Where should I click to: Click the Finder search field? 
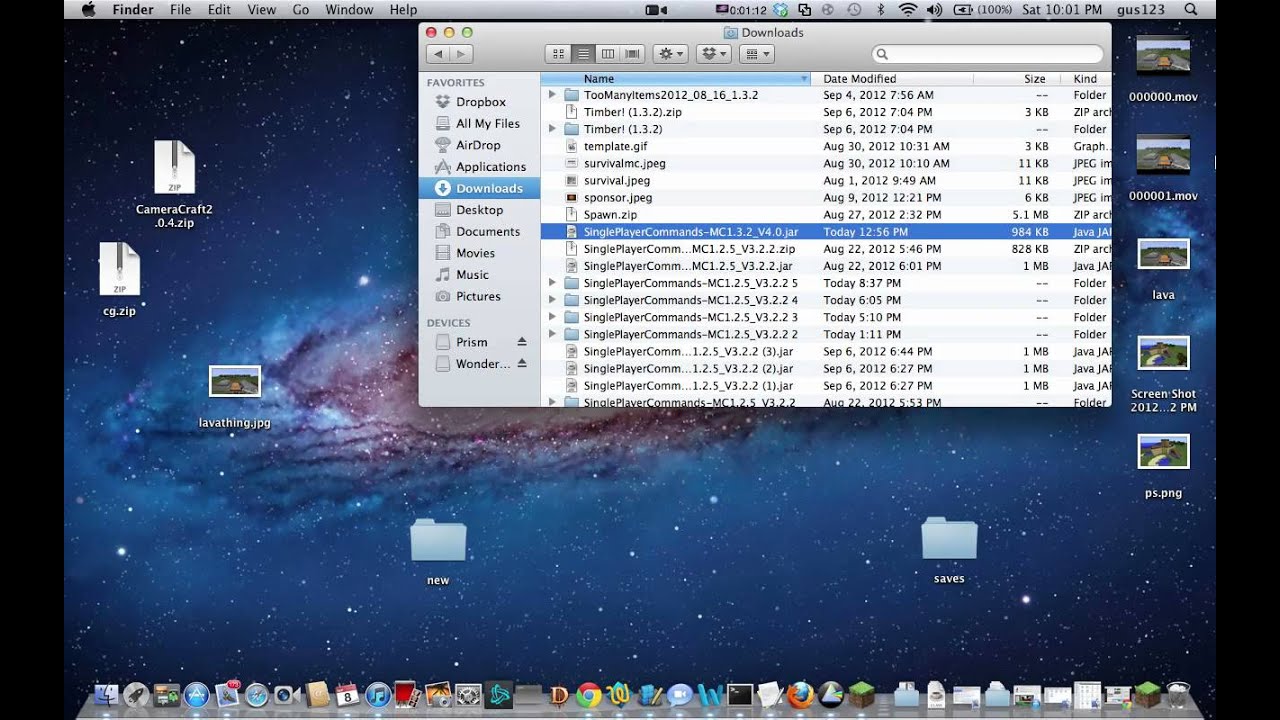coord(988,54)
